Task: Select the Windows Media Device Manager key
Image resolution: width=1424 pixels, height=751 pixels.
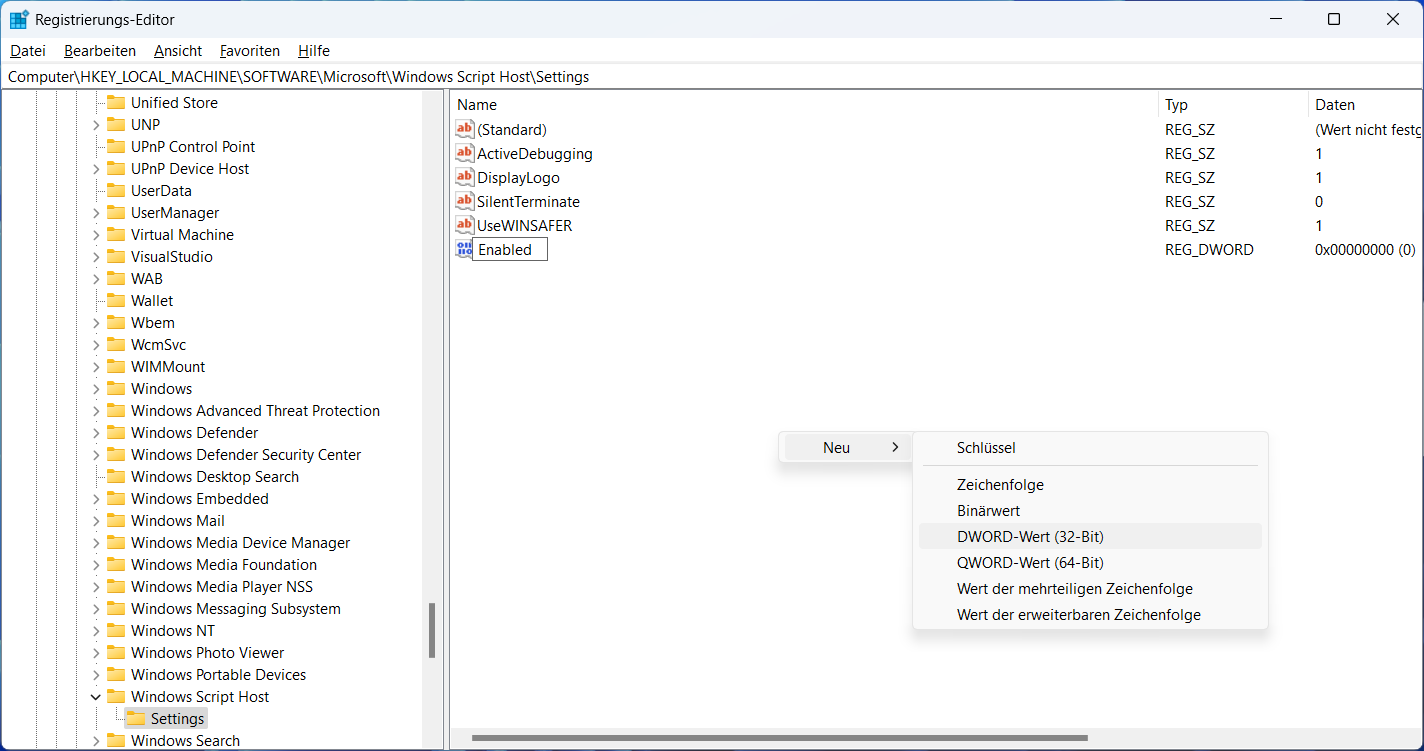Action: (x=241, y=542)
